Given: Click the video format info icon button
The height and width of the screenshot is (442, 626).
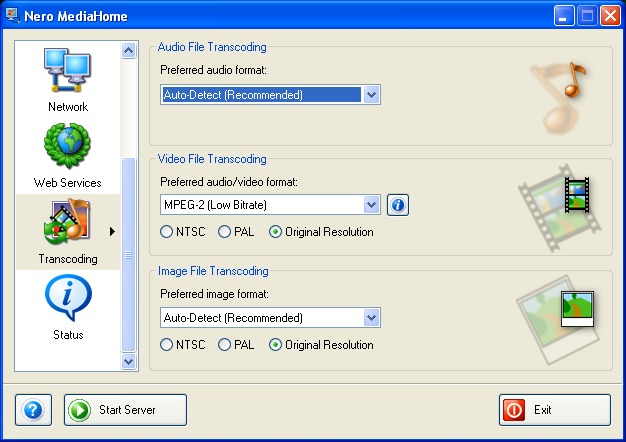Looking at the screenshot, I should coord(398,205).
